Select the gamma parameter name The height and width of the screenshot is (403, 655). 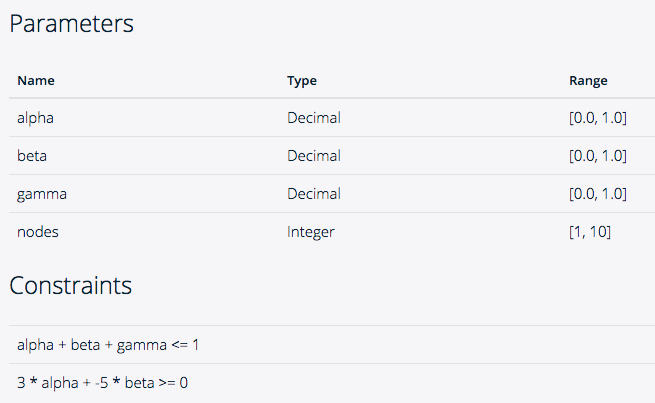coord(42,194)
